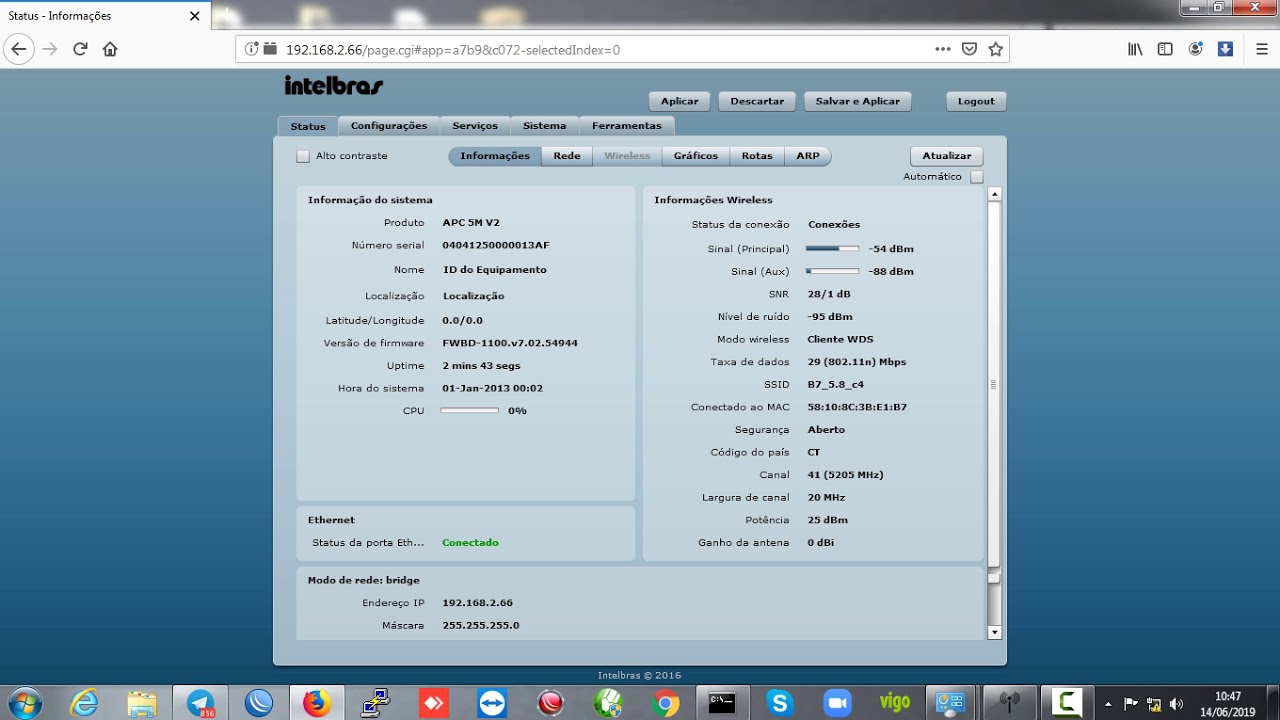Open PuTTY from the taskbar
Screen dimensions: 1280x720
[375, 703]
